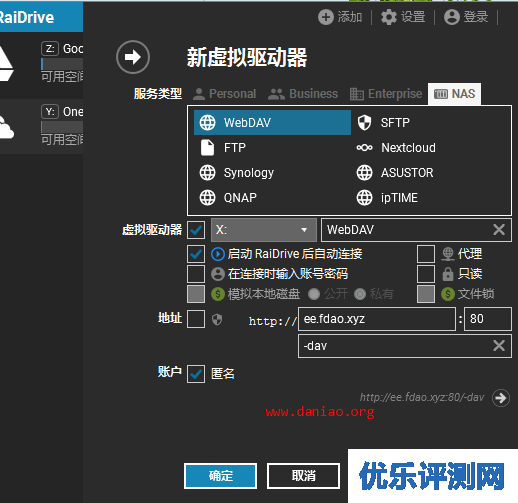Click the Y: drive usage bar

[x=62, y=127]
